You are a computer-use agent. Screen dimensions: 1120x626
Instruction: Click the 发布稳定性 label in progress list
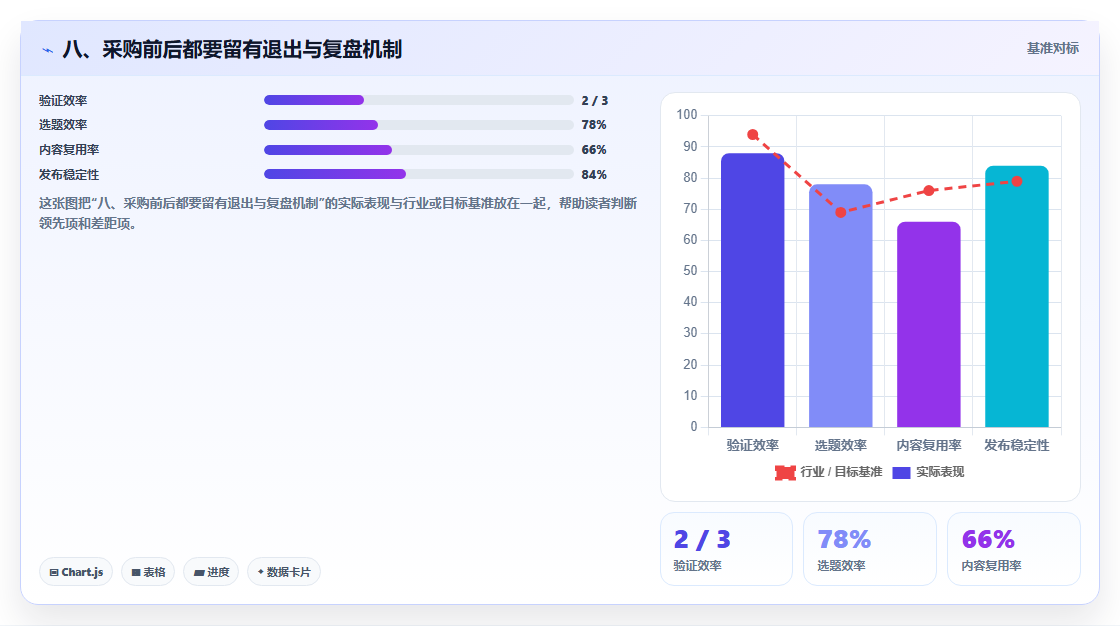pyautogui.click(x=69, y=174)
